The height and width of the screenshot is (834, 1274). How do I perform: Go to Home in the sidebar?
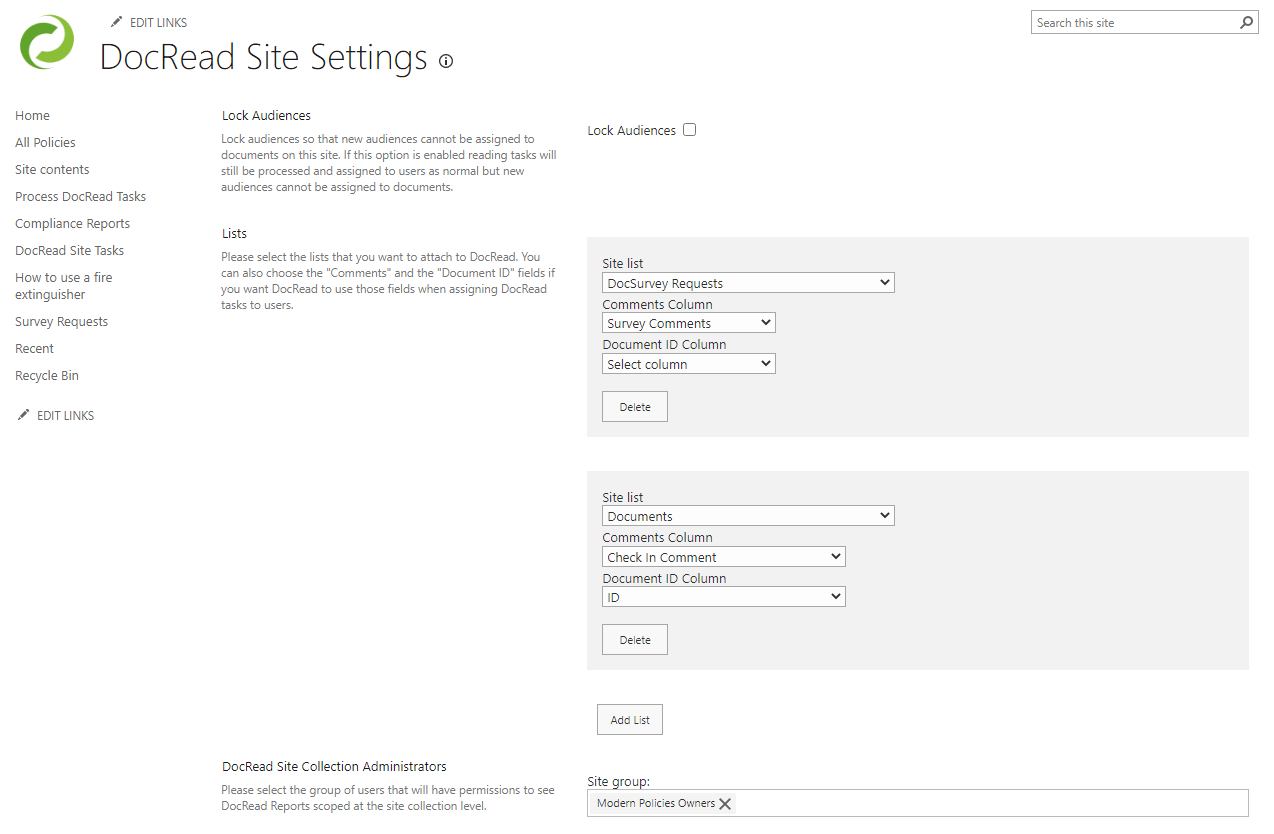point(32,116)
